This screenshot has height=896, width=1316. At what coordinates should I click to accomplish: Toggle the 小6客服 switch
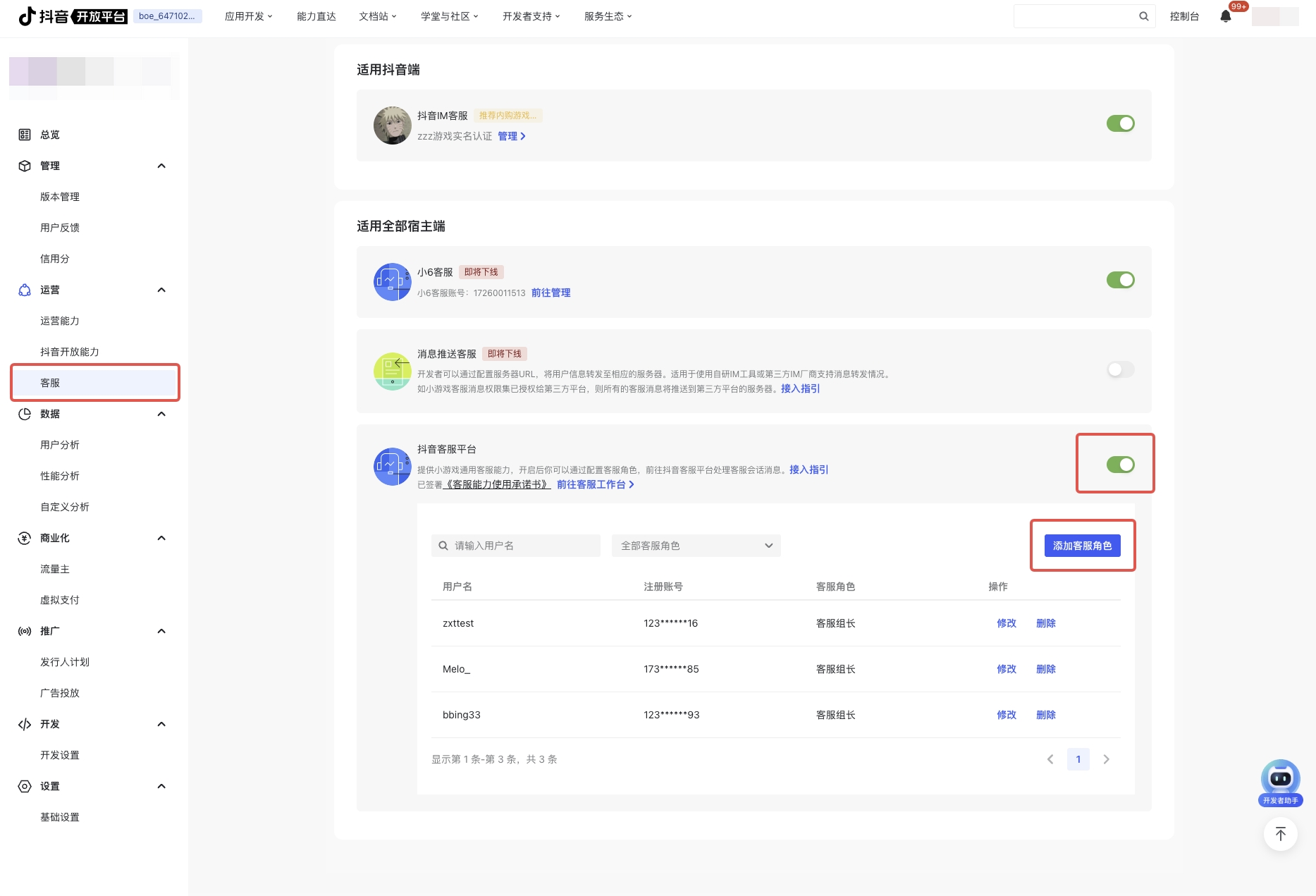(x=1121, y=280)
